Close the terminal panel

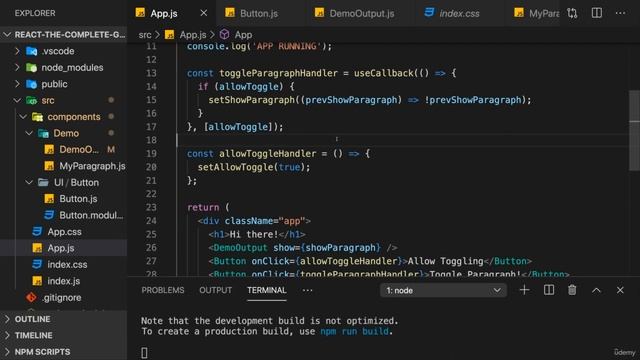tap(620, 290)
